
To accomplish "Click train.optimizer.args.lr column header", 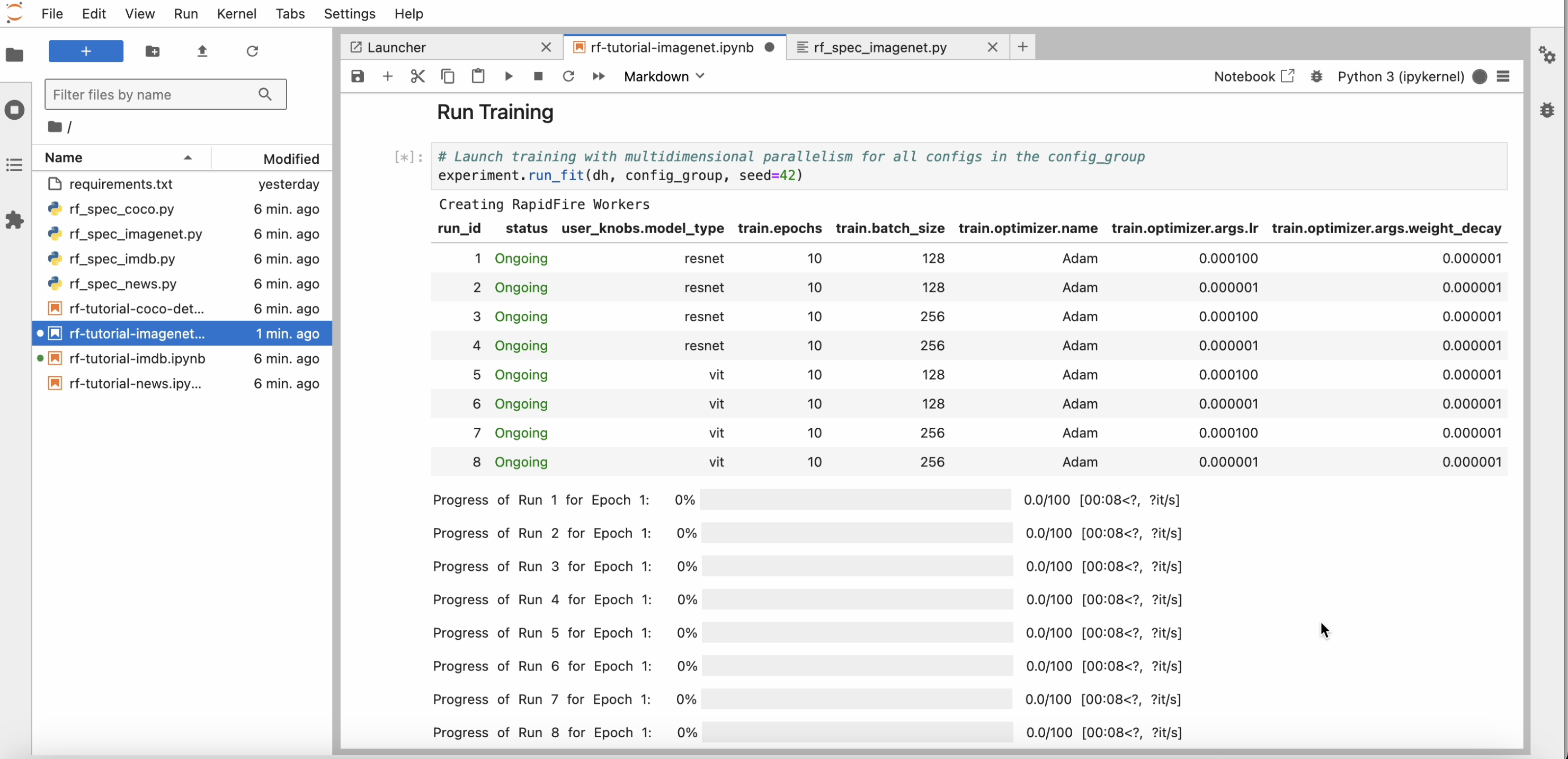I will pyautogui.click(x=1184, y=228).
